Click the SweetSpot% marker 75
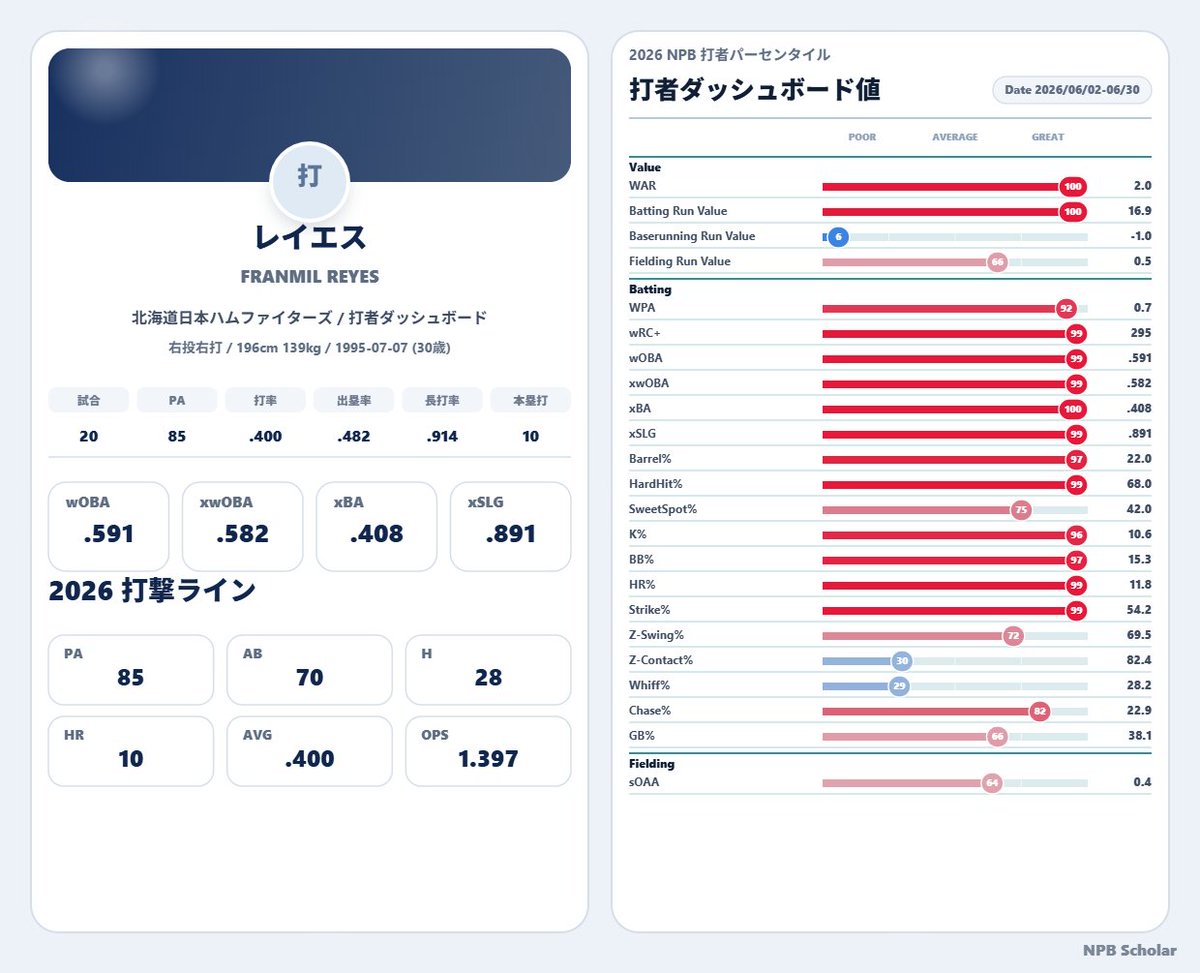 [1021, 510]
